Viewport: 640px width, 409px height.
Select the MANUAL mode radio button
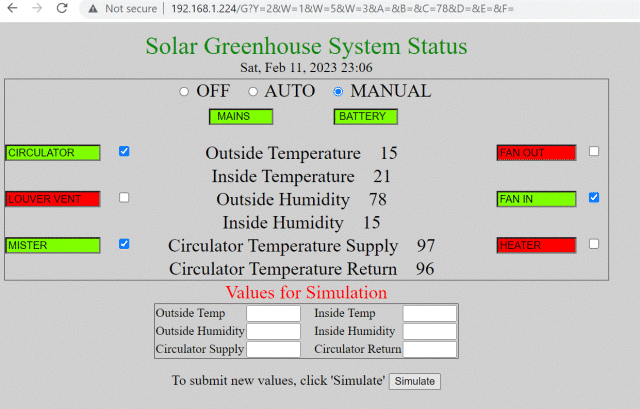click(x=338, y=92)
